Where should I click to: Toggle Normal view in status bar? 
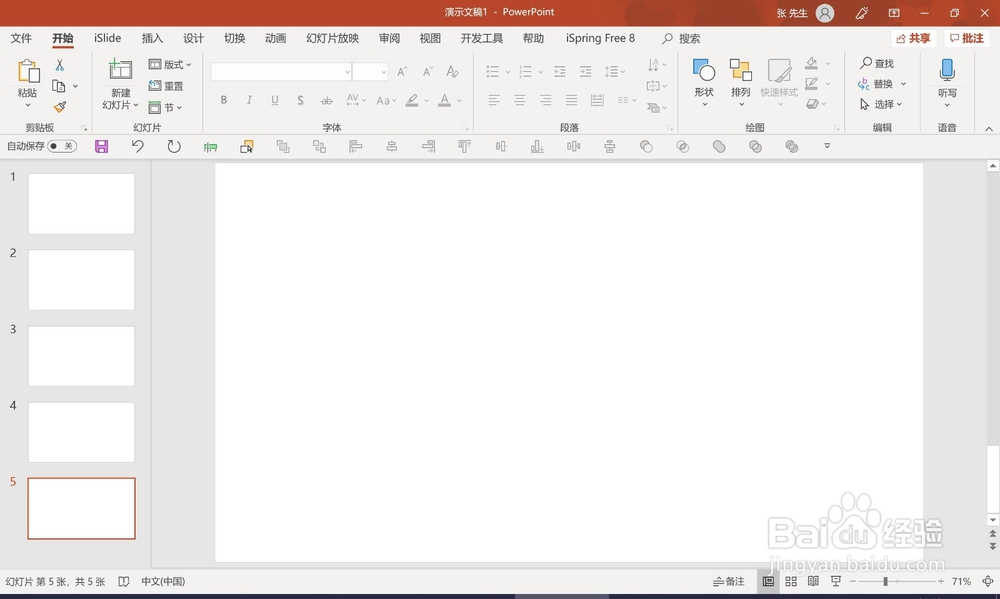768,581
